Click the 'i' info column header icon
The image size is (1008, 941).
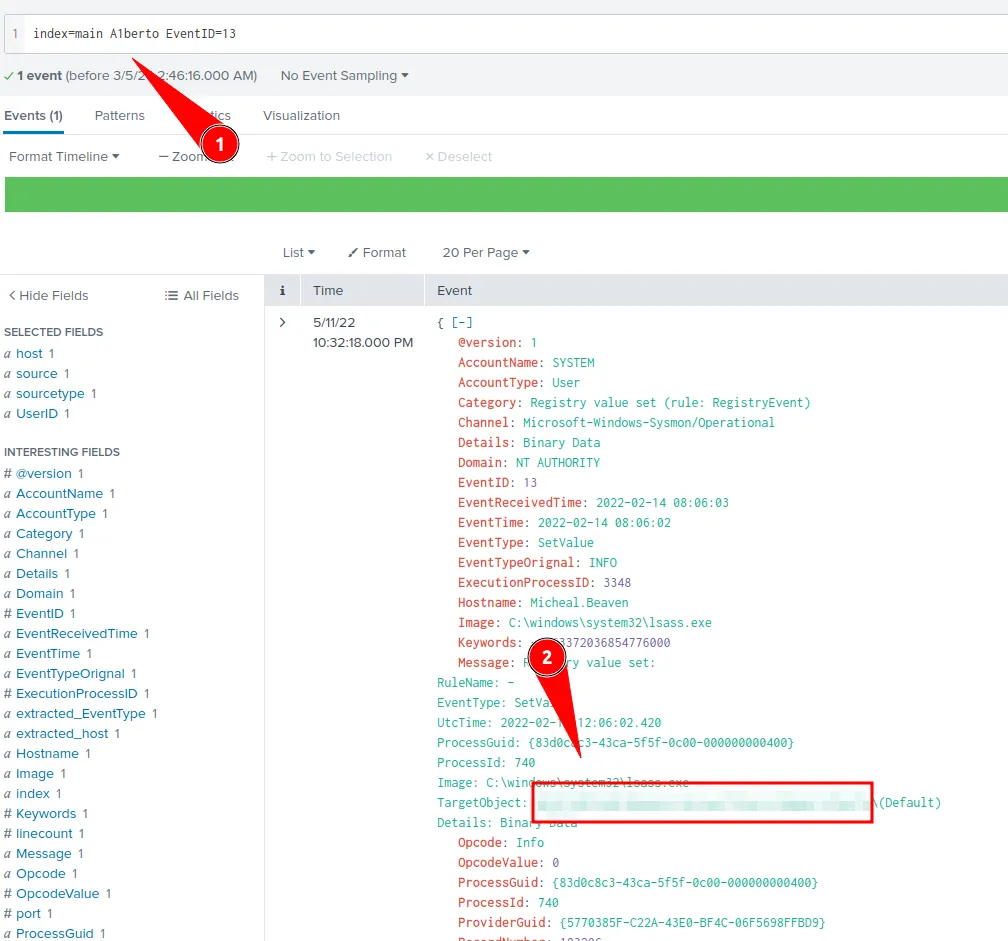coord(282,290)
